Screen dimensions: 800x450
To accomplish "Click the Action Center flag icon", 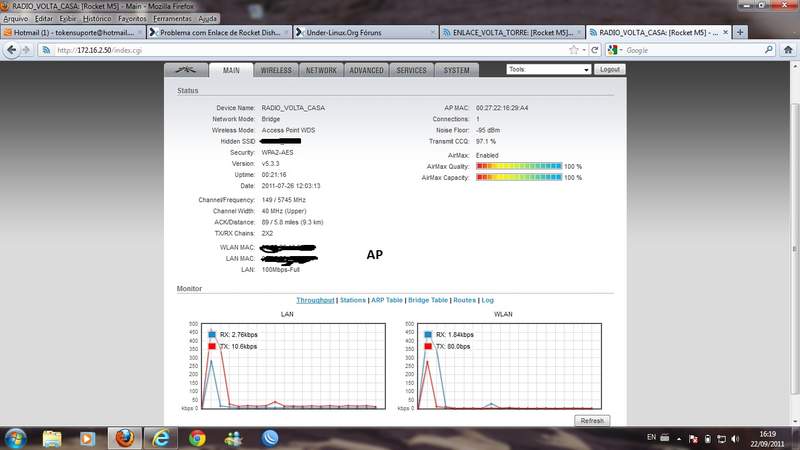I will (x=693, y=439).
